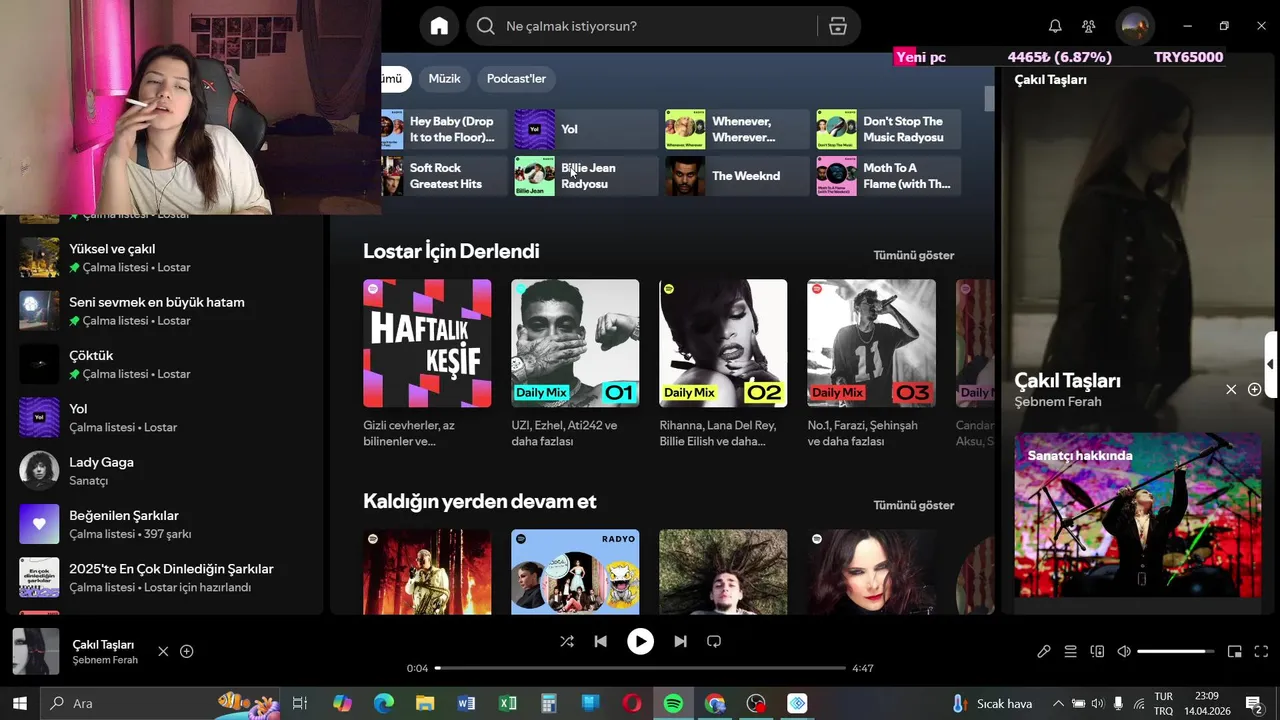Open connect-to-device icon
The image size is (1280, 720).
tap(1097, 651)
